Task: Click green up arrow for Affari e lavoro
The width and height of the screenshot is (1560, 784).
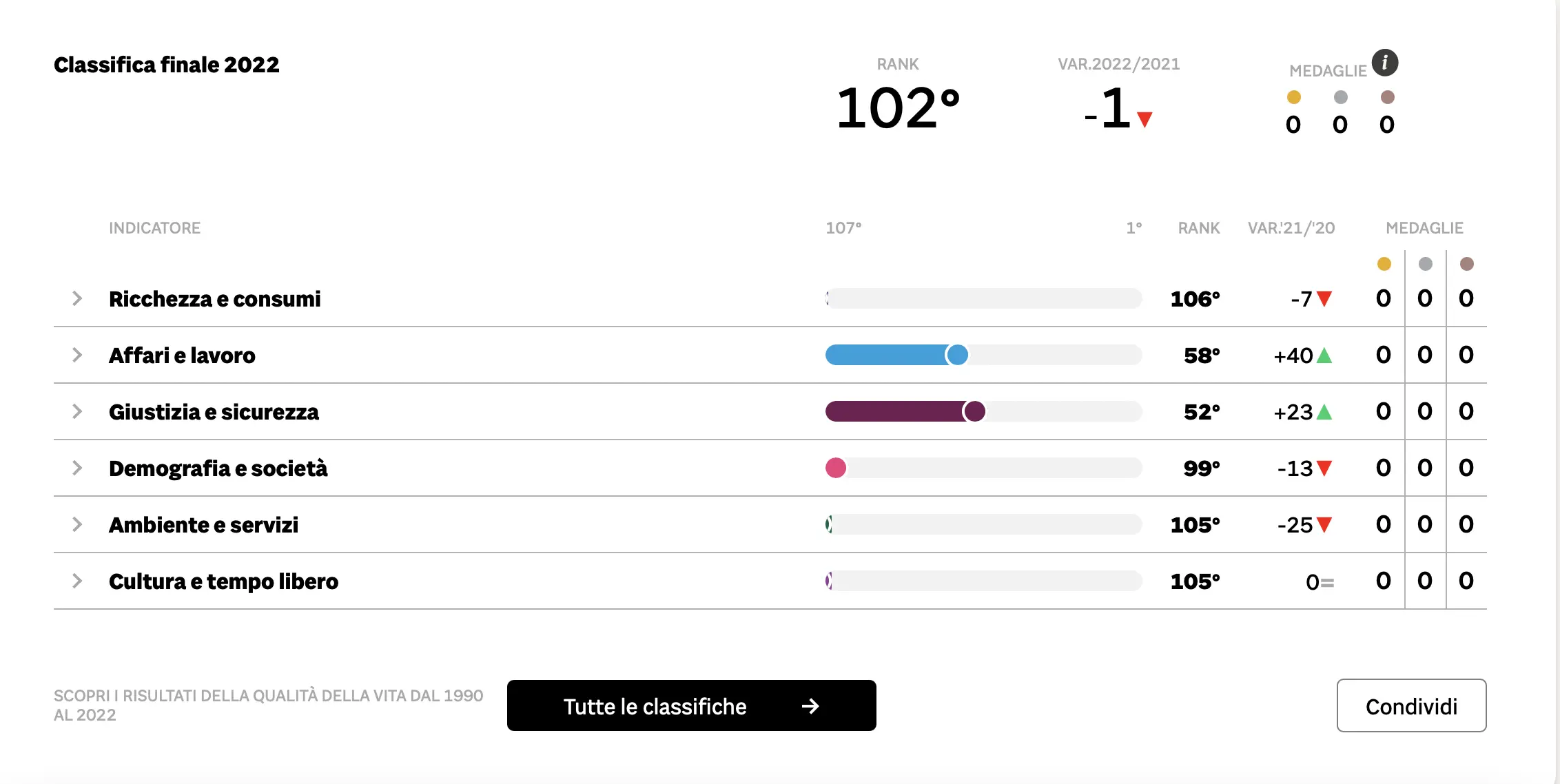Action: pos(1324,355)
